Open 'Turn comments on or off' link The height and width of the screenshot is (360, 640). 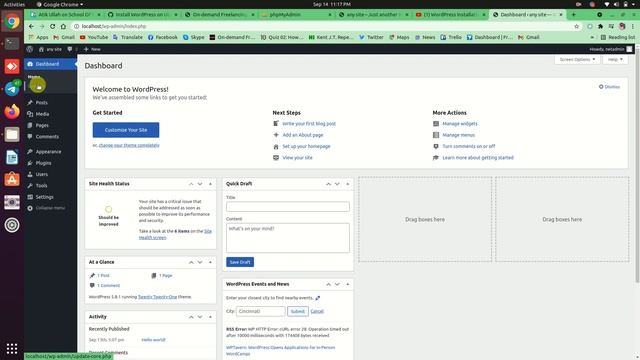[469, 146]
